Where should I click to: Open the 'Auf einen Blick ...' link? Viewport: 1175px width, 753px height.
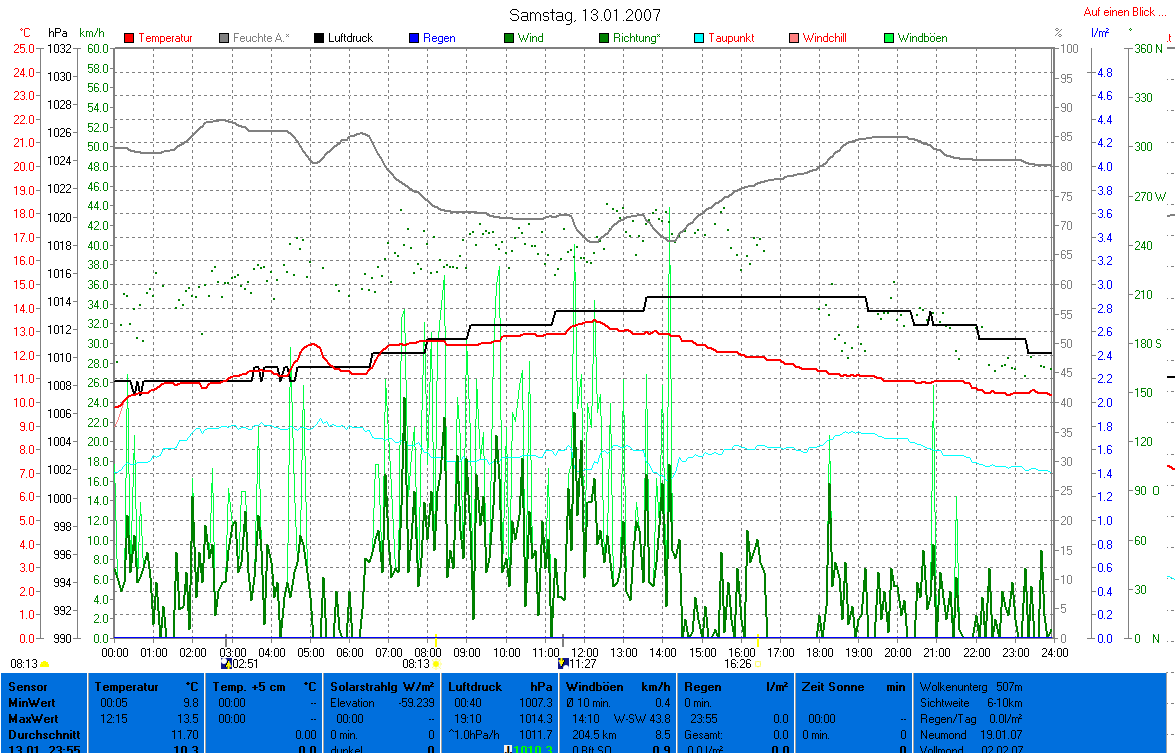click(x=1125, y=12)
